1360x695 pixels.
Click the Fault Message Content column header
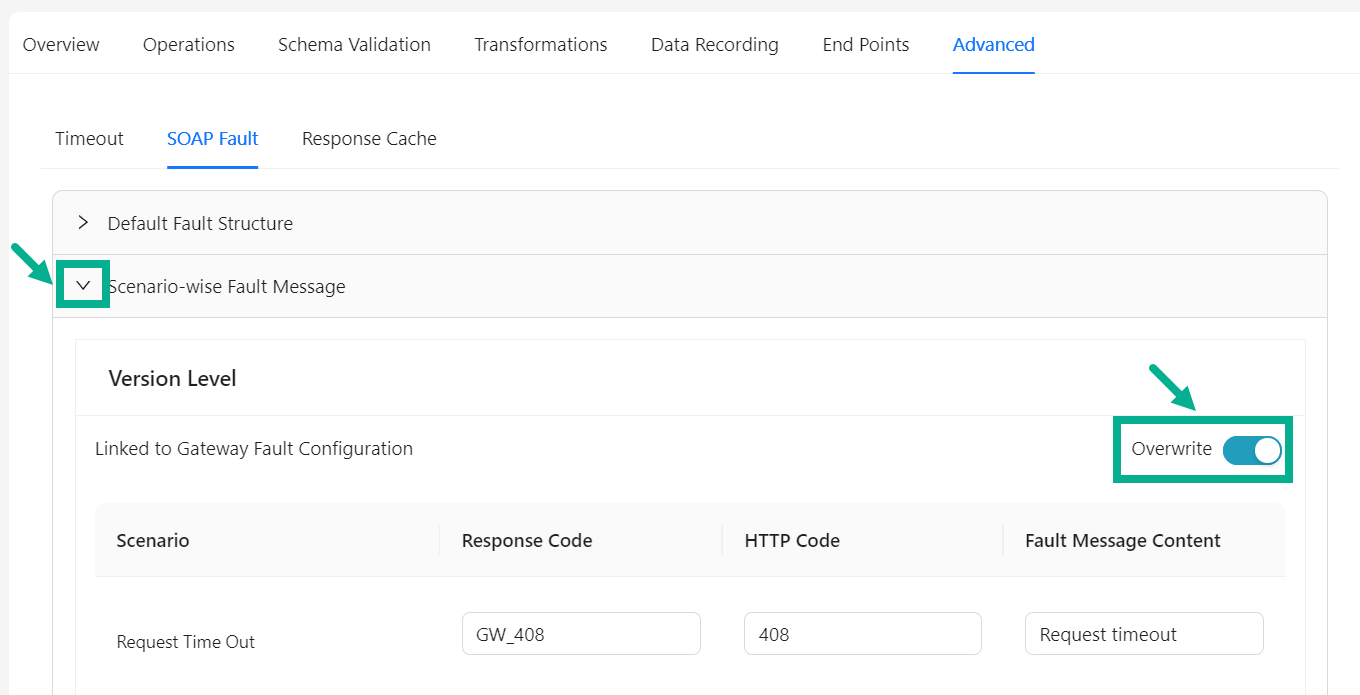coord(1122,541)
